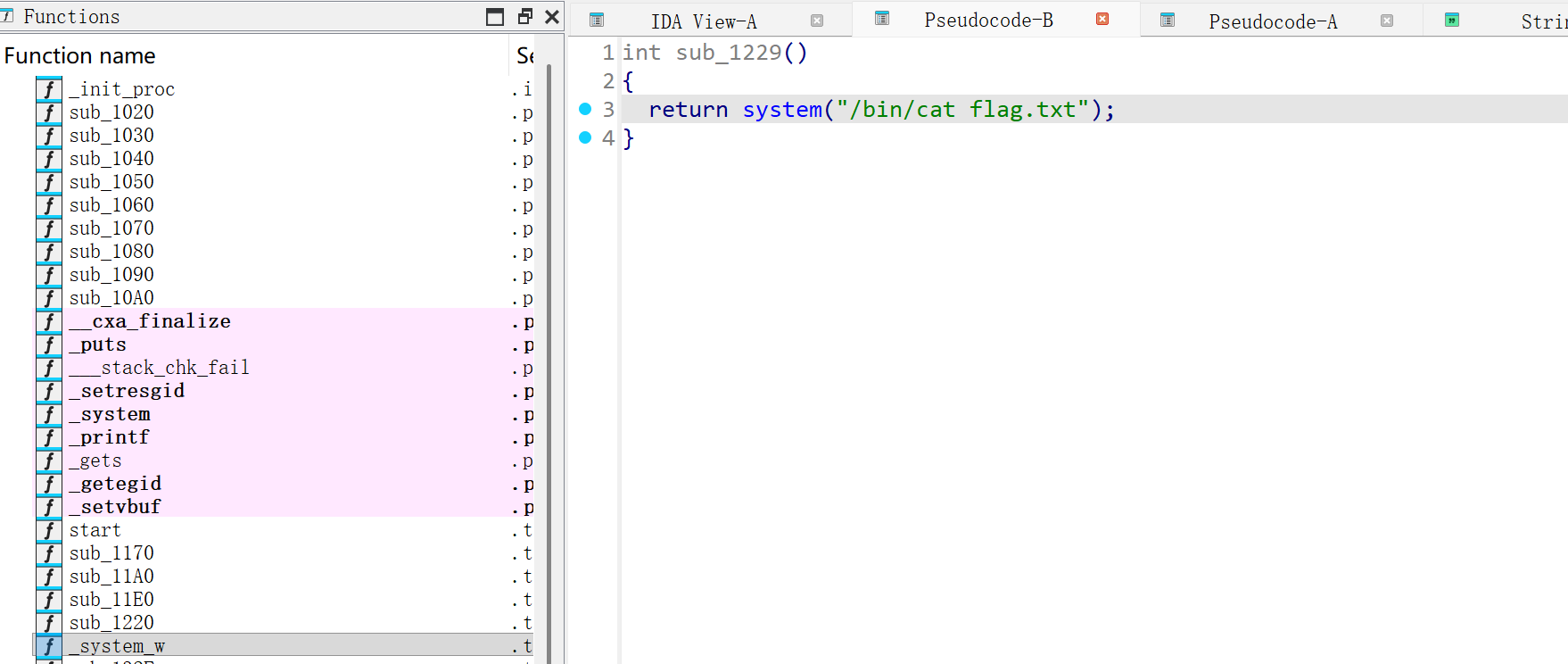Click the function icon beside __cxa_finalize
The width and height of the screenshot is (1568, 664).
[x=49, y=321]
